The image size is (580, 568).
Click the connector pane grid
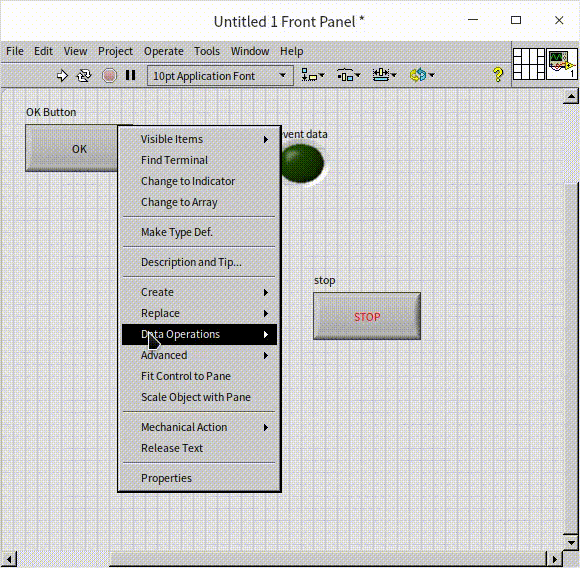click(529, 64)
